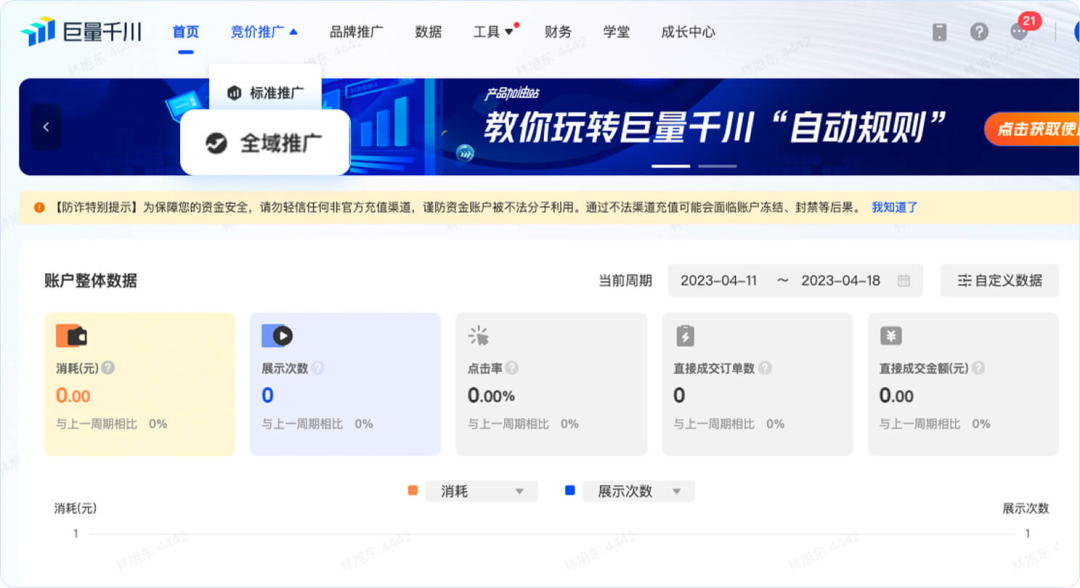Screen dimensions: 1080x588
Task: Click help icon next to 消耗(元)
Action: (108, 368)
